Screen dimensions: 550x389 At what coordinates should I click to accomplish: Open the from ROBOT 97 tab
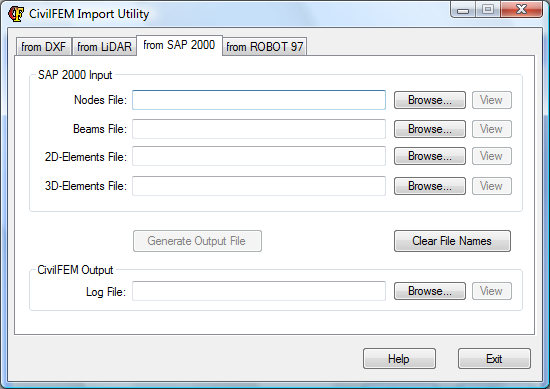pos(264,47)
